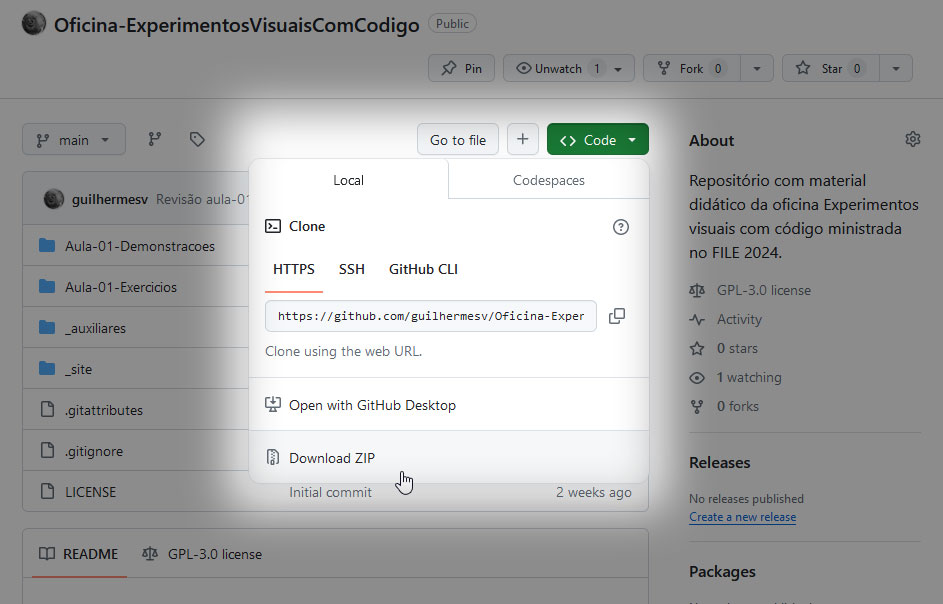Open the .gitignore file

[93, 451]
